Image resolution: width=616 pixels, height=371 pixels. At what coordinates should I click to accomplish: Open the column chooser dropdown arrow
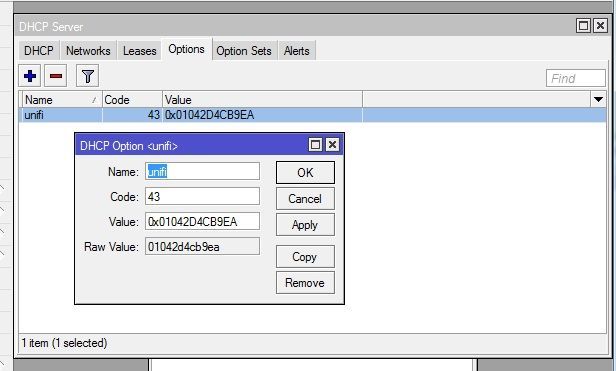coord(598,99)
